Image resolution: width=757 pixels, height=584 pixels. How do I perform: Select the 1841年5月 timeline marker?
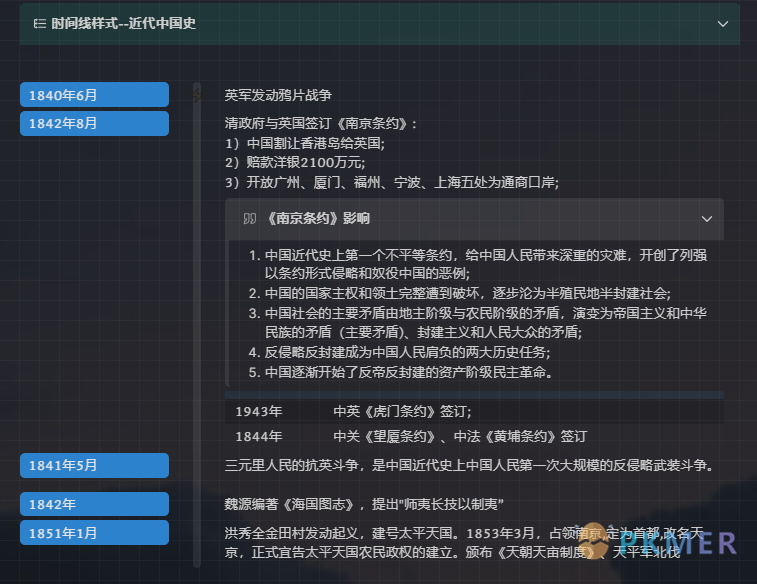tap(94, 465)
